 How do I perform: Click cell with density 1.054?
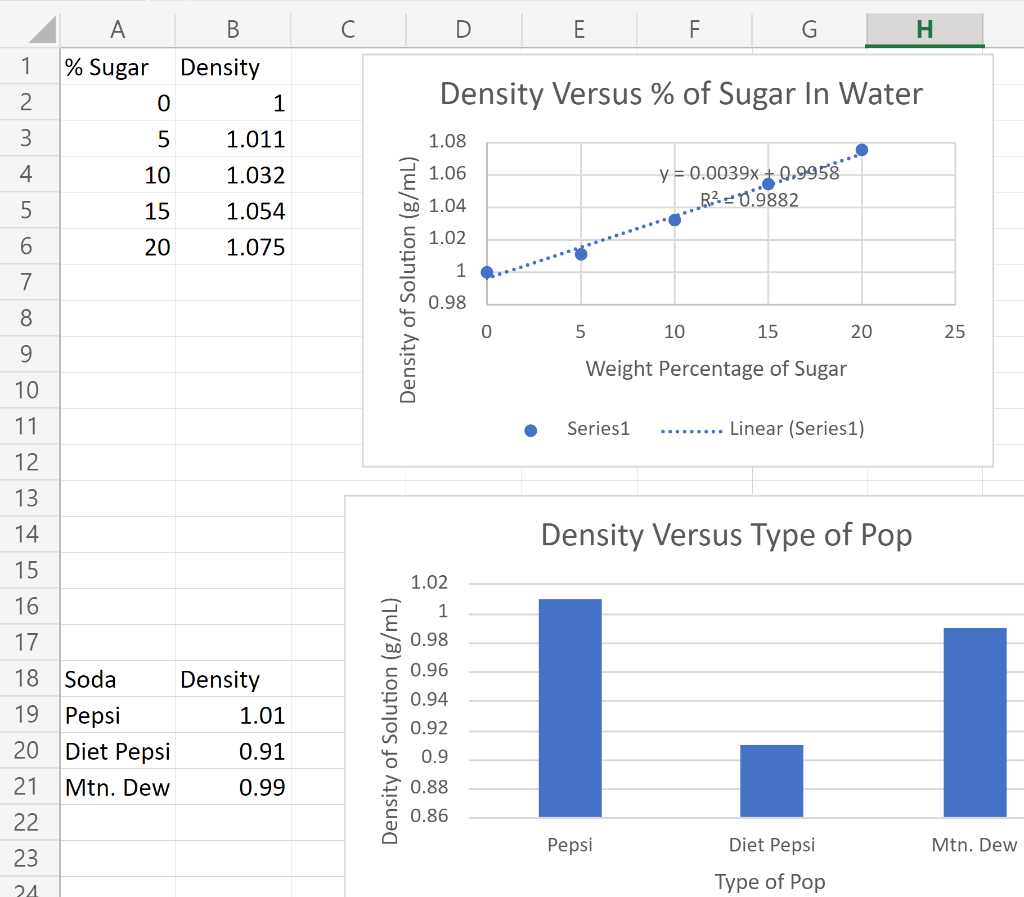click(x=233, y=210)
